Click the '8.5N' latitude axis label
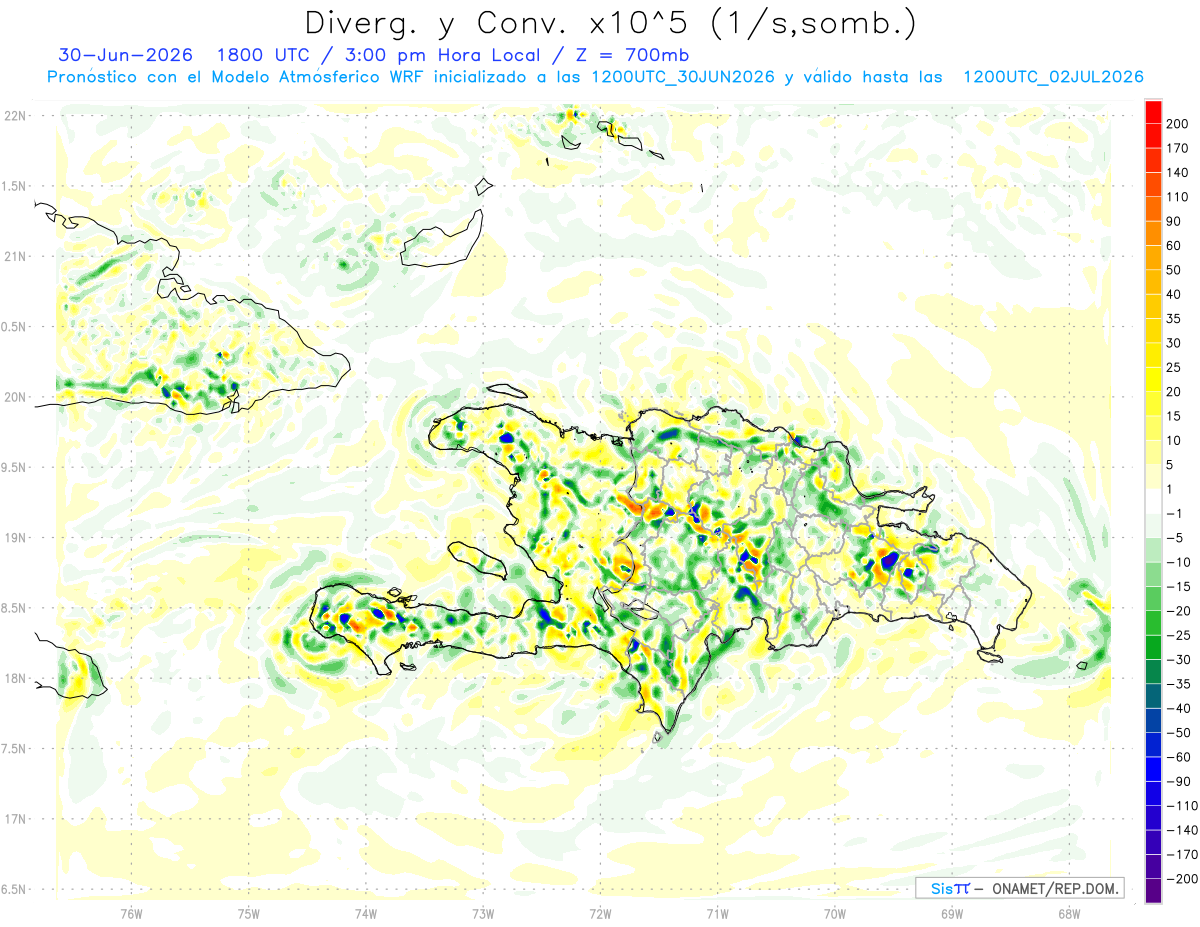Image resolution: width=1200 pixels, height=927 pixels. (x=15, y=608)
